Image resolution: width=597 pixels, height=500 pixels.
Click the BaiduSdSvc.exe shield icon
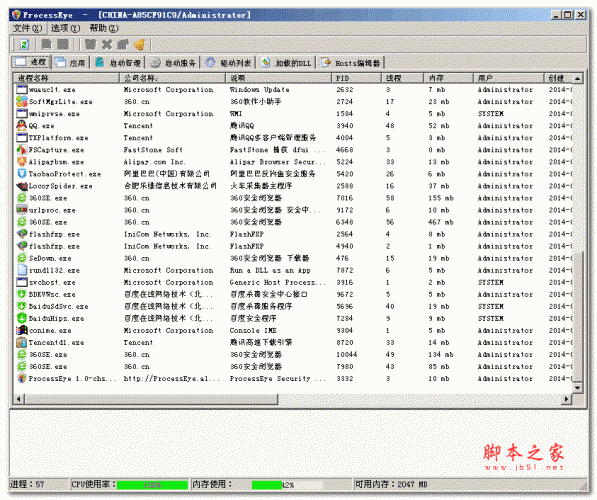point(22,306)
